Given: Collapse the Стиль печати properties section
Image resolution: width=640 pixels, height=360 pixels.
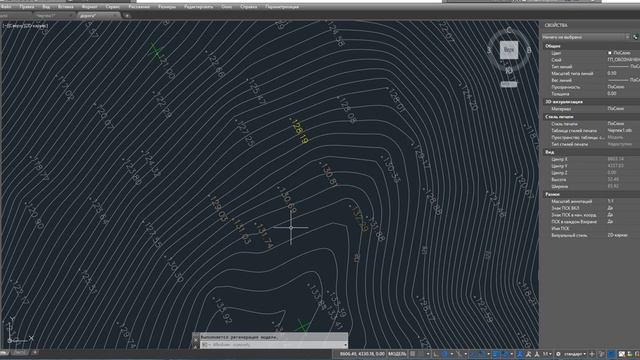Looking at the screenshot, I should tap(559, 117).
